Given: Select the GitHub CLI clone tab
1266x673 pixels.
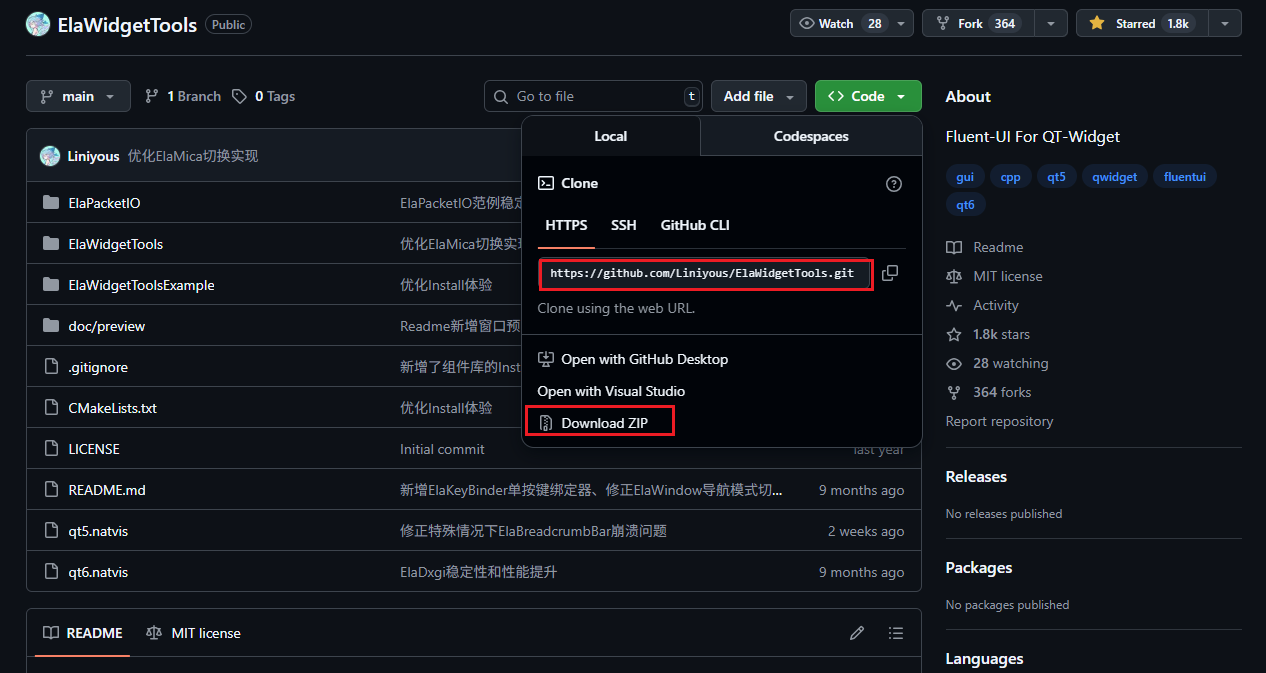Looking at the screenshot, I should 695,225.
